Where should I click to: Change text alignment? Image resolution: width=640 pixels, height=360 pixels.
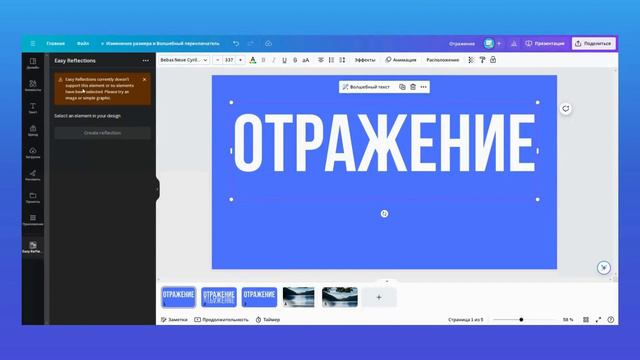click(x=321, y=60)
